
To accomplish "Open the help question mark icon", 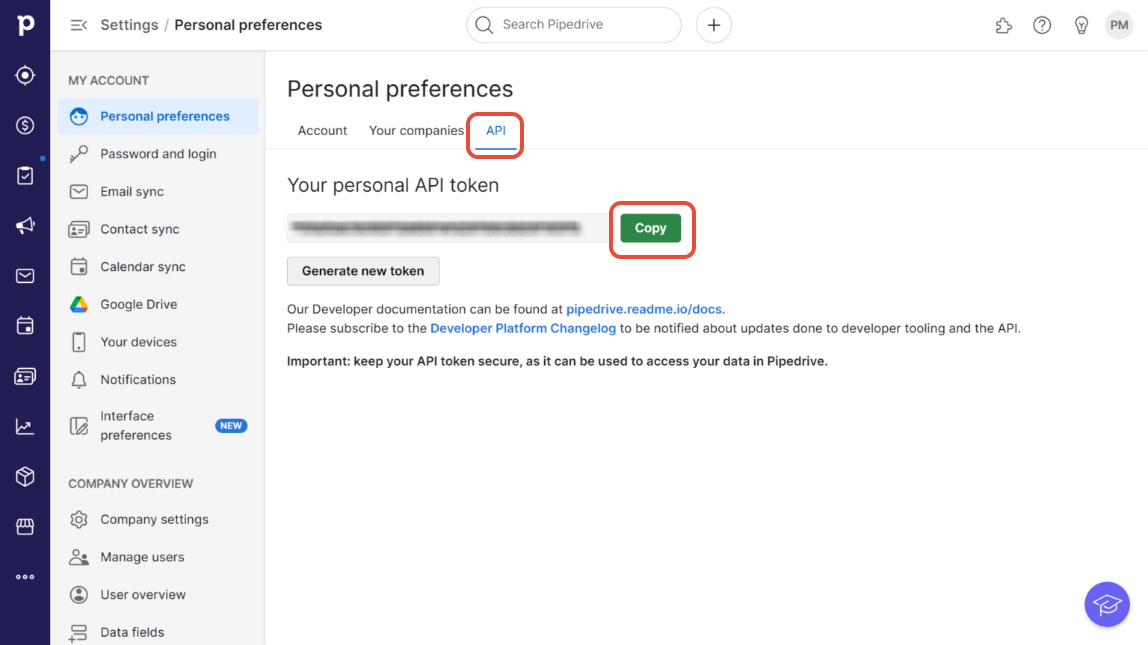I will click(1042, 25).
